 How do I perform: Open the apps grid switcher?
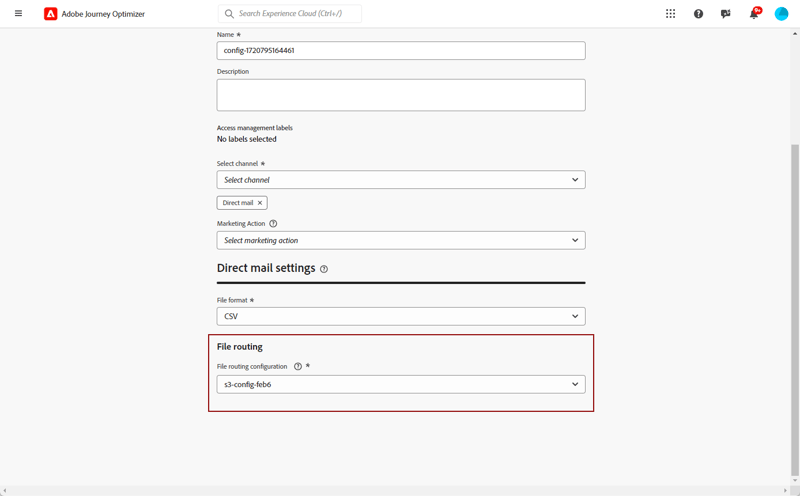(670, 14)
